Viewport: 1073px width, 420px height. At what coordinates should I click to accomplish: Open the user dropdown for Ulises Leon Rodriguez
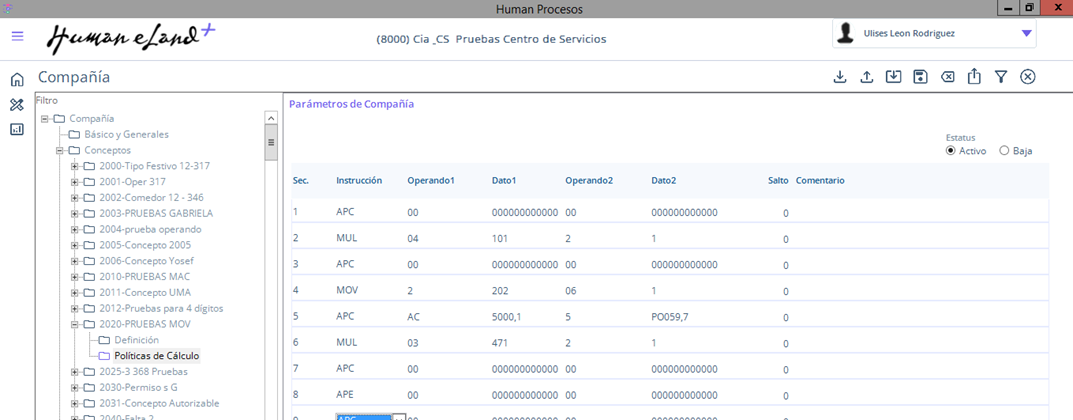pyautogui.click(x=1026, y=34)
